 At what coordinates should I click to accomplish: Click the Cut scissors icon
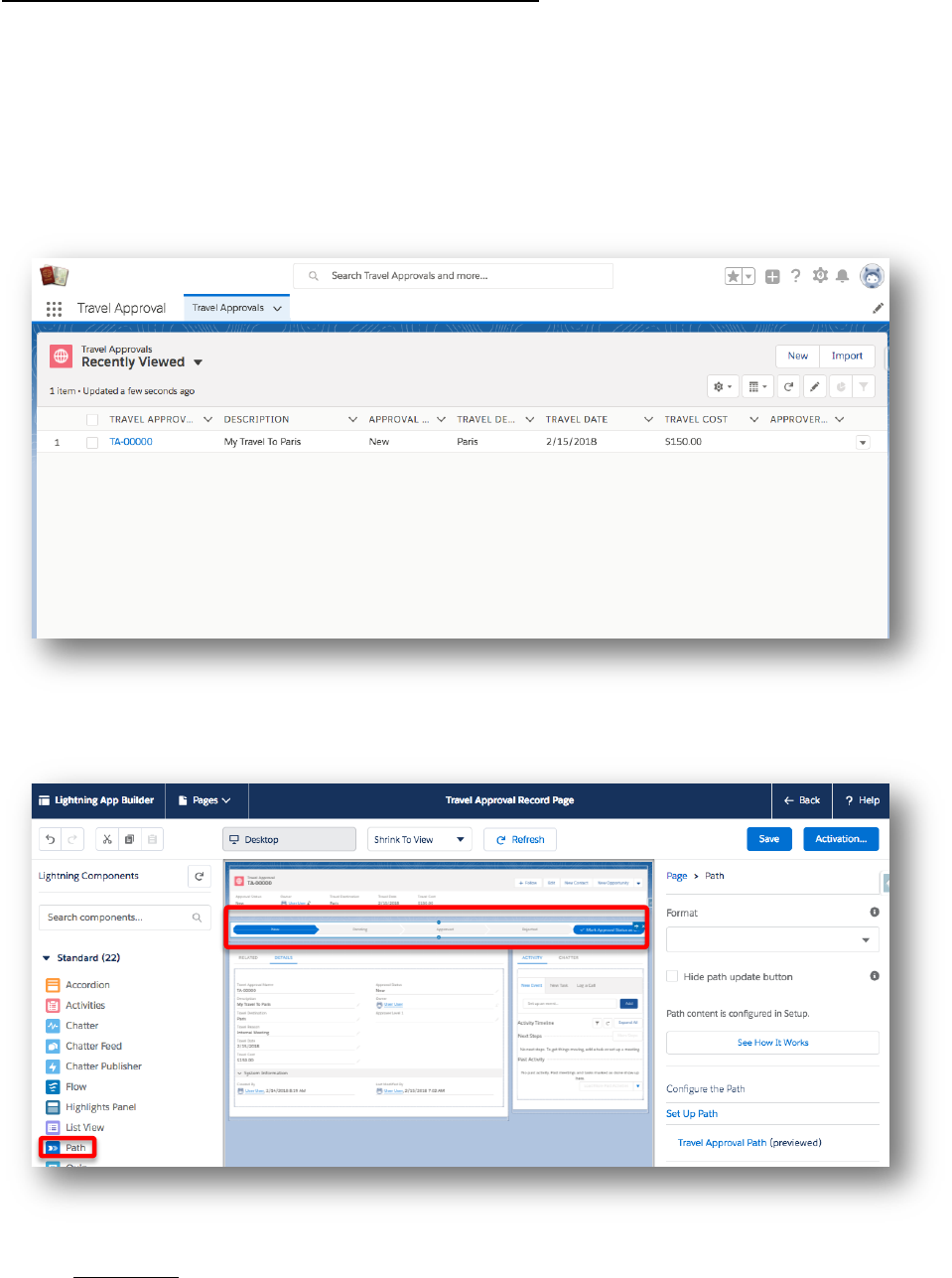[107, 839]
